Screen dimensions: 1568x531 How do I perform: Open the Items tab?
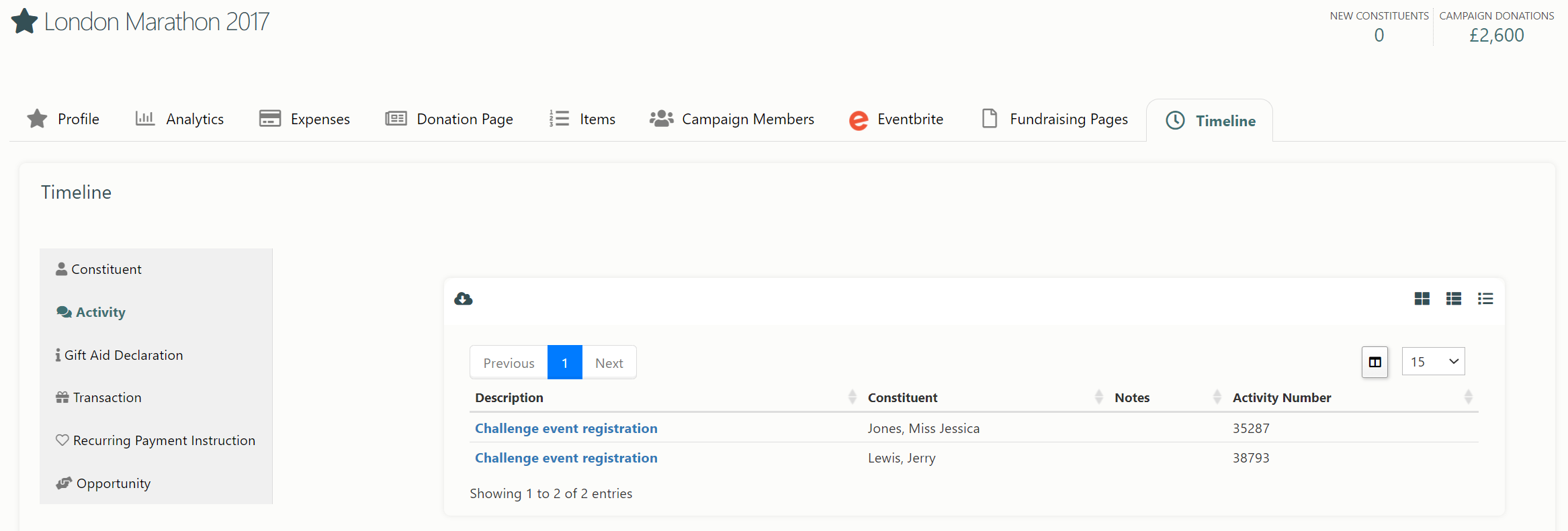pyautogui.click(x=582, y=119)
